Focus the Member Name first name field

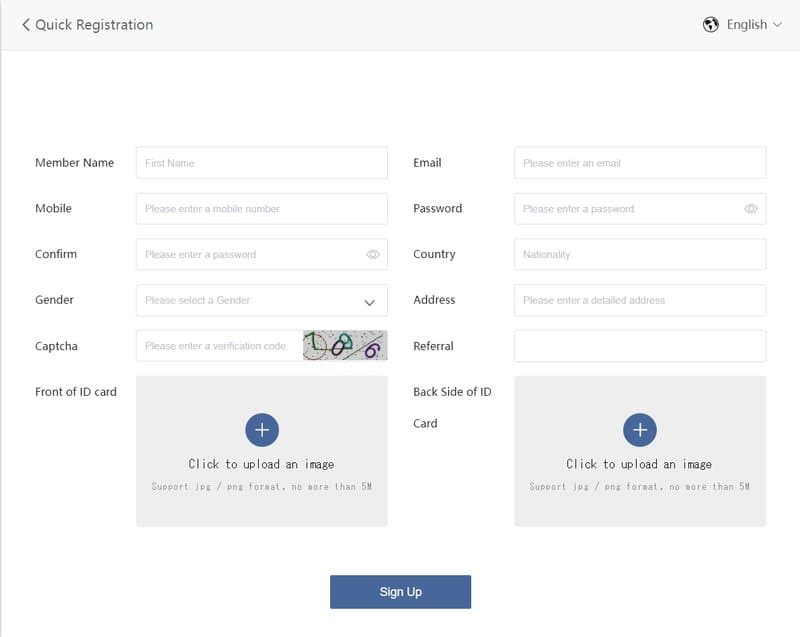tap(261, 163)
